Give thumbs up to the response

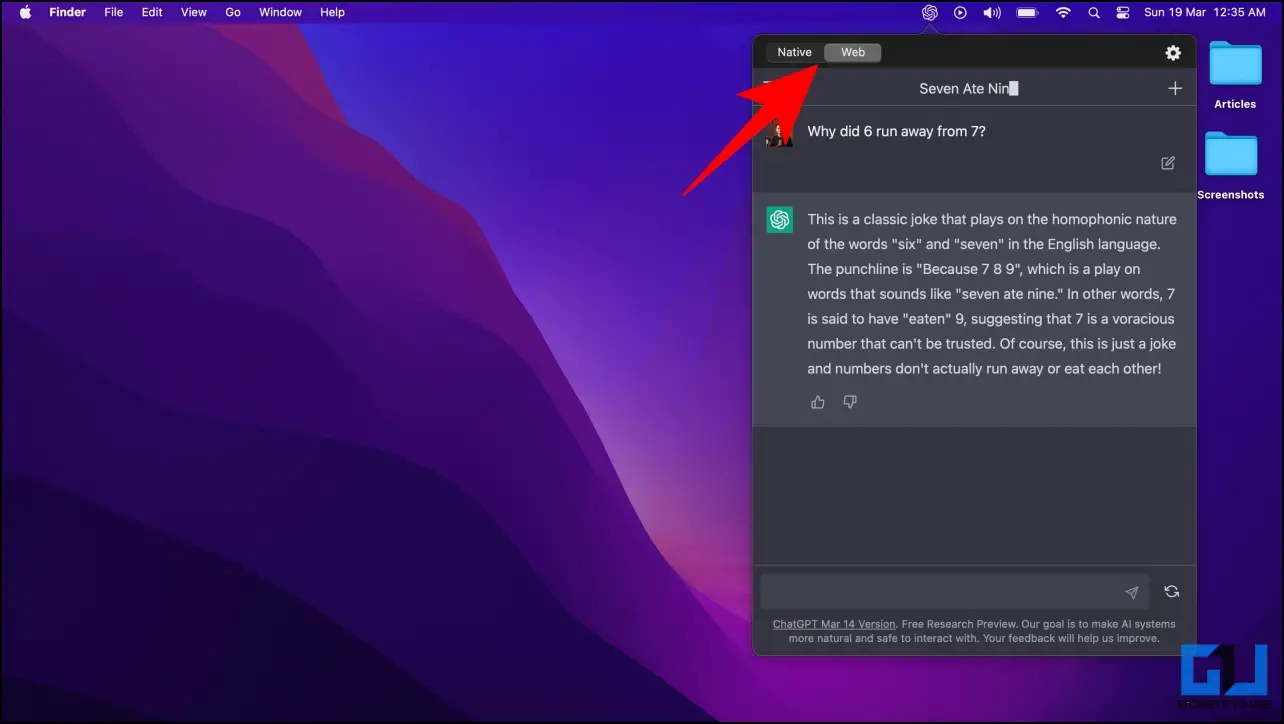[818, 402]
